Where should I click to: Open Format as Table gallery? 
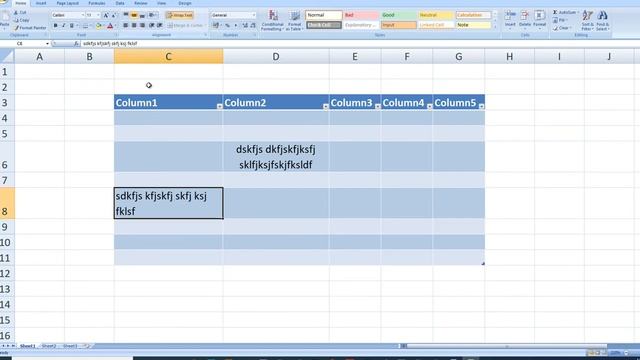coord(294,20)
